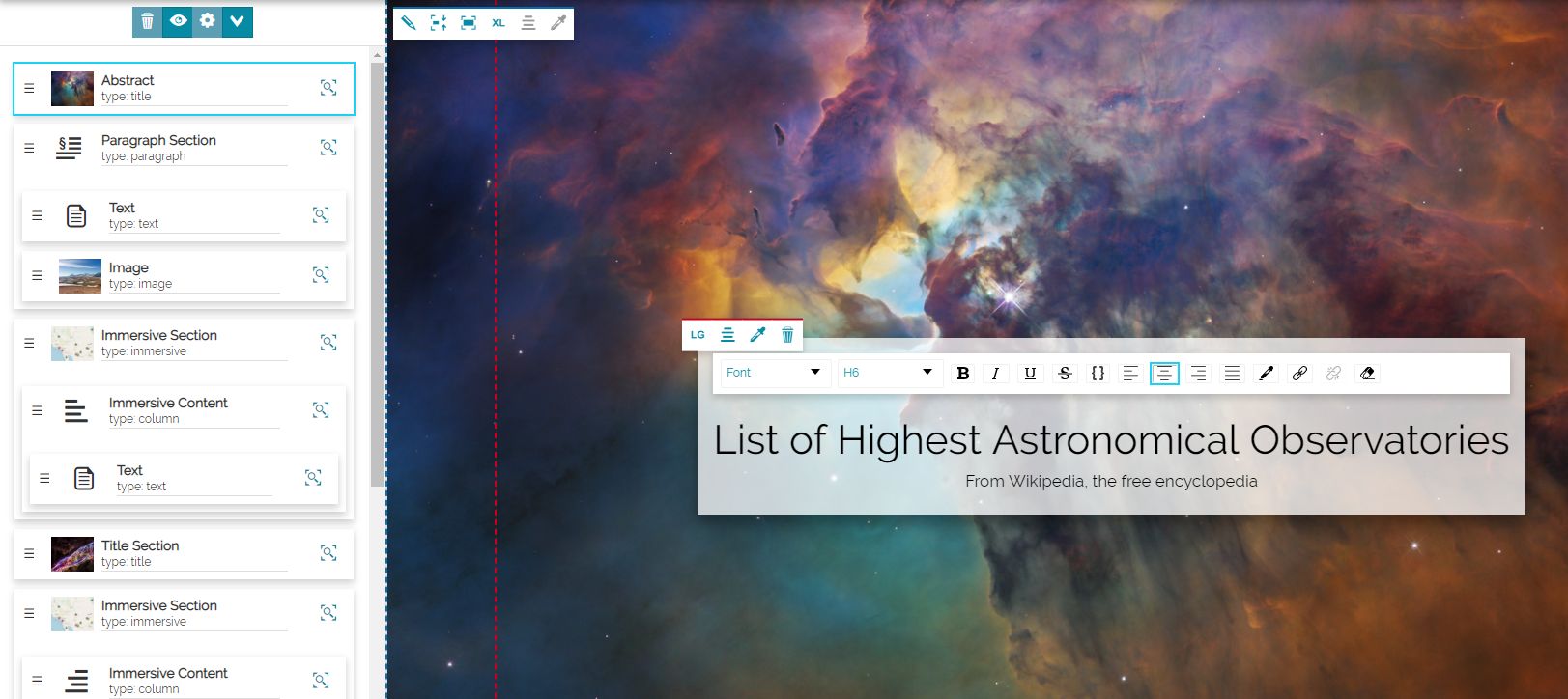Viewport: 1568px width, 699px height.
Task: Open the text color marker tool
Action: click(x=1266, y=374)
